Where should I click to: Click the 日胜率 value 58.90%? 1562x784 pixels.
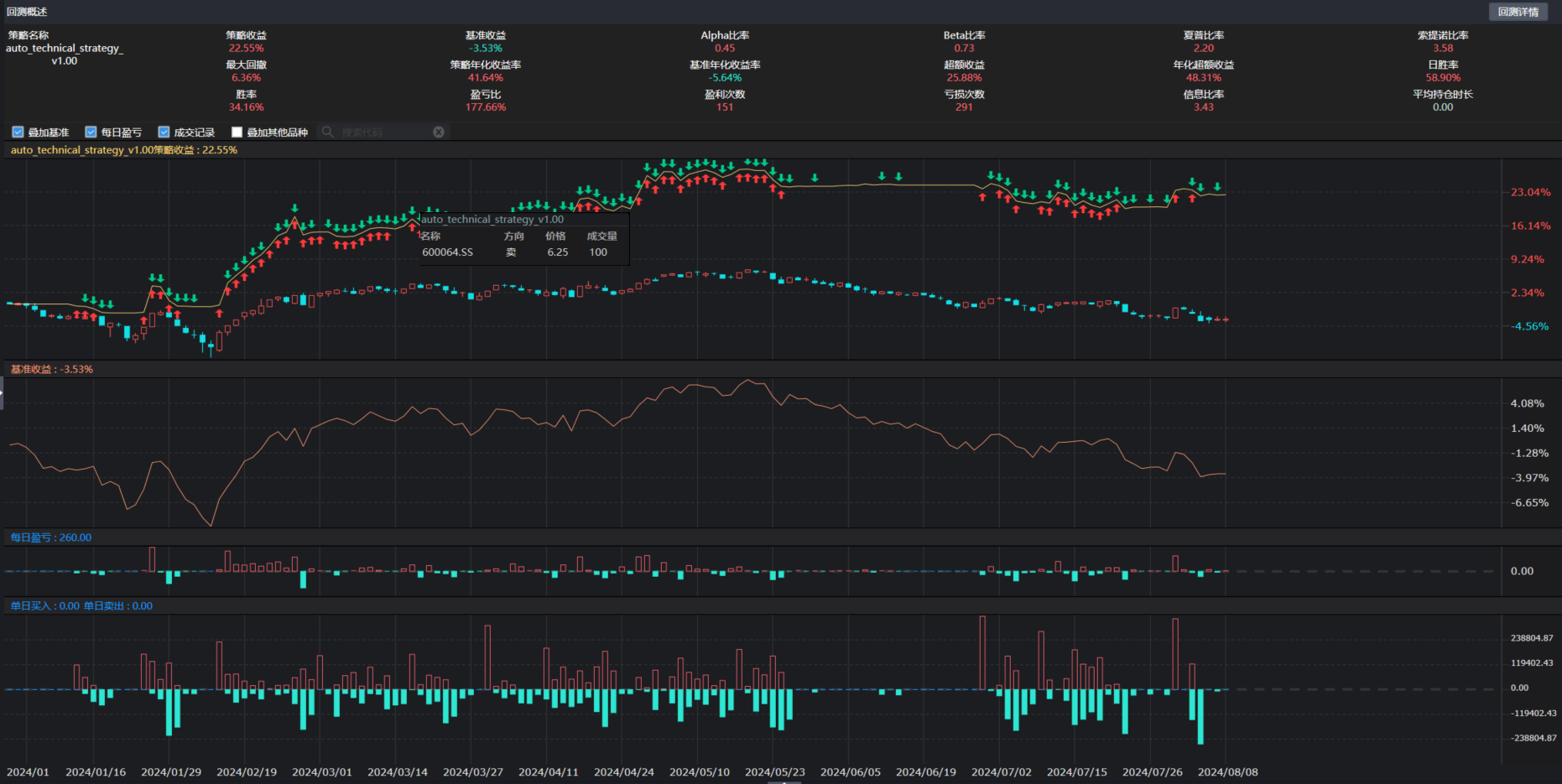pyautogui.click(x=1443, y=78)
